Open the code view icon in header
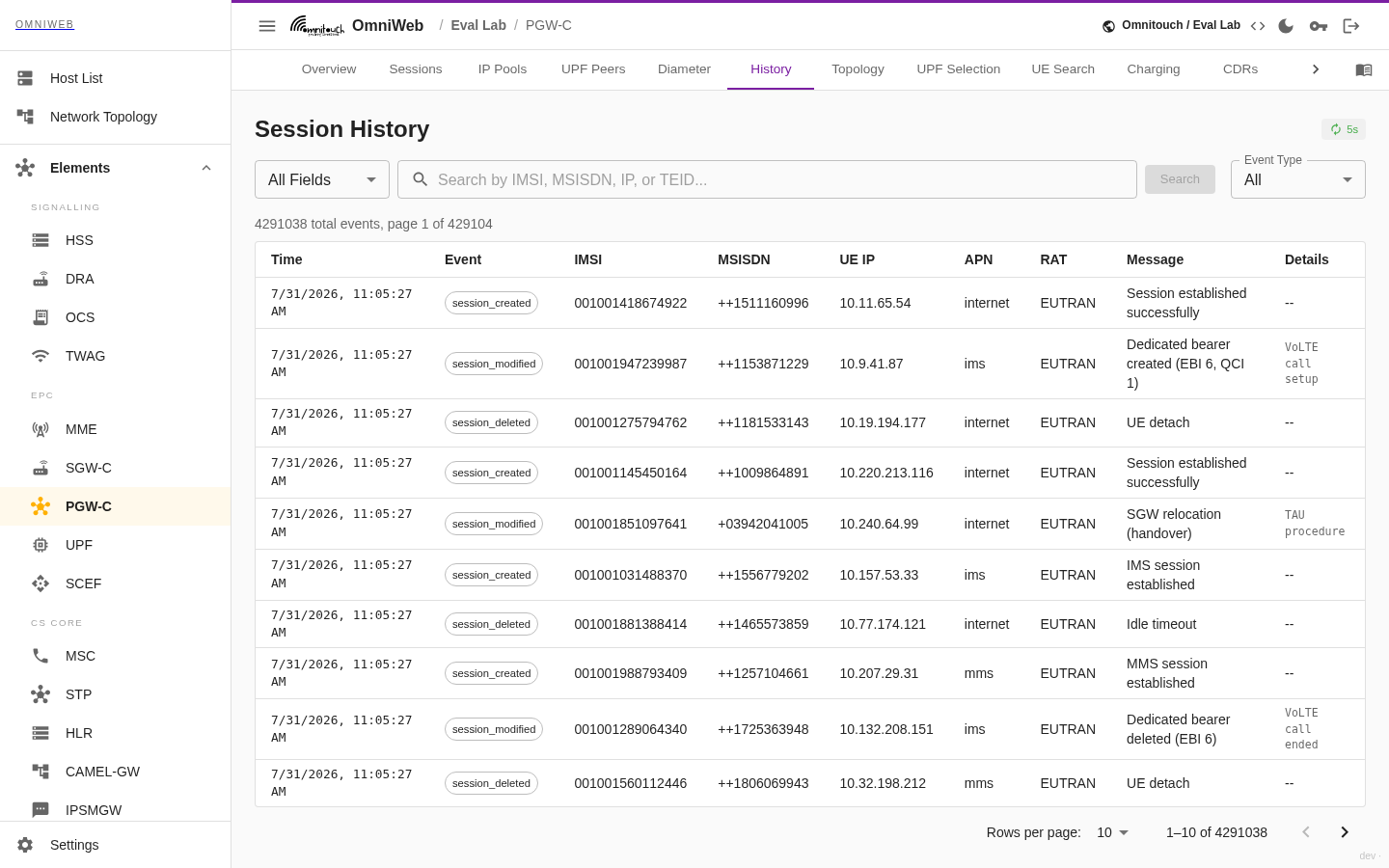This screenshot has height=868, width=1389. pos(1258,26)
